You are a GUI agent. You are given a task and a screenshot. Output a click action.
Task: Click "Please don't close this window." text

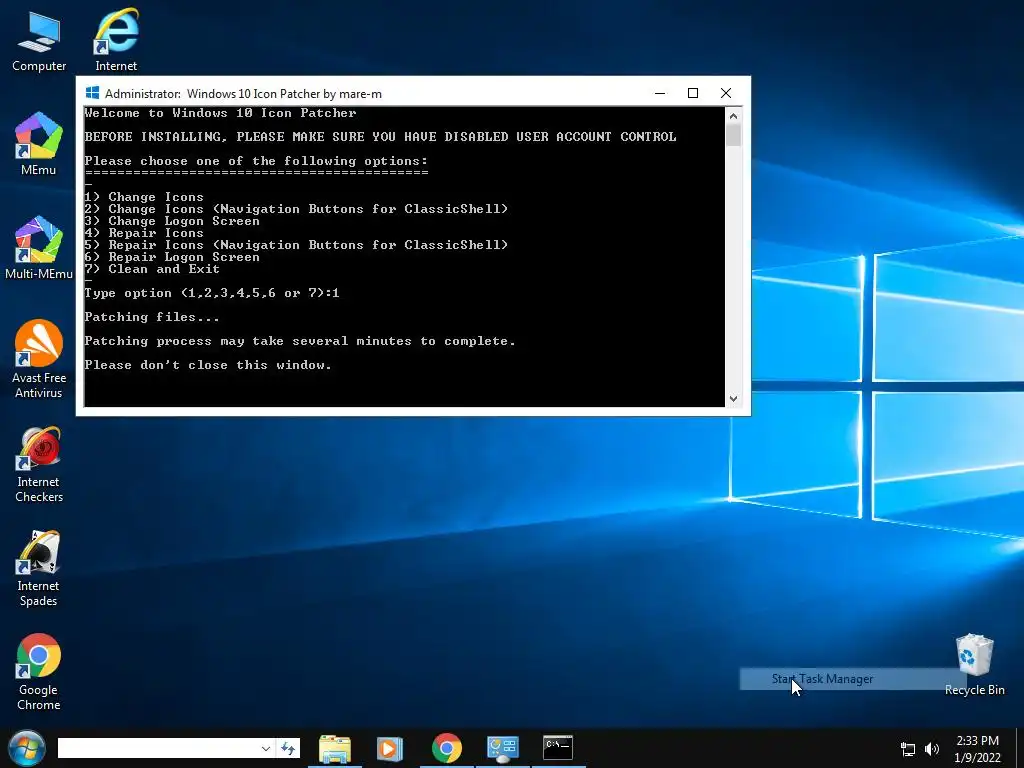(x=208, y=364)
